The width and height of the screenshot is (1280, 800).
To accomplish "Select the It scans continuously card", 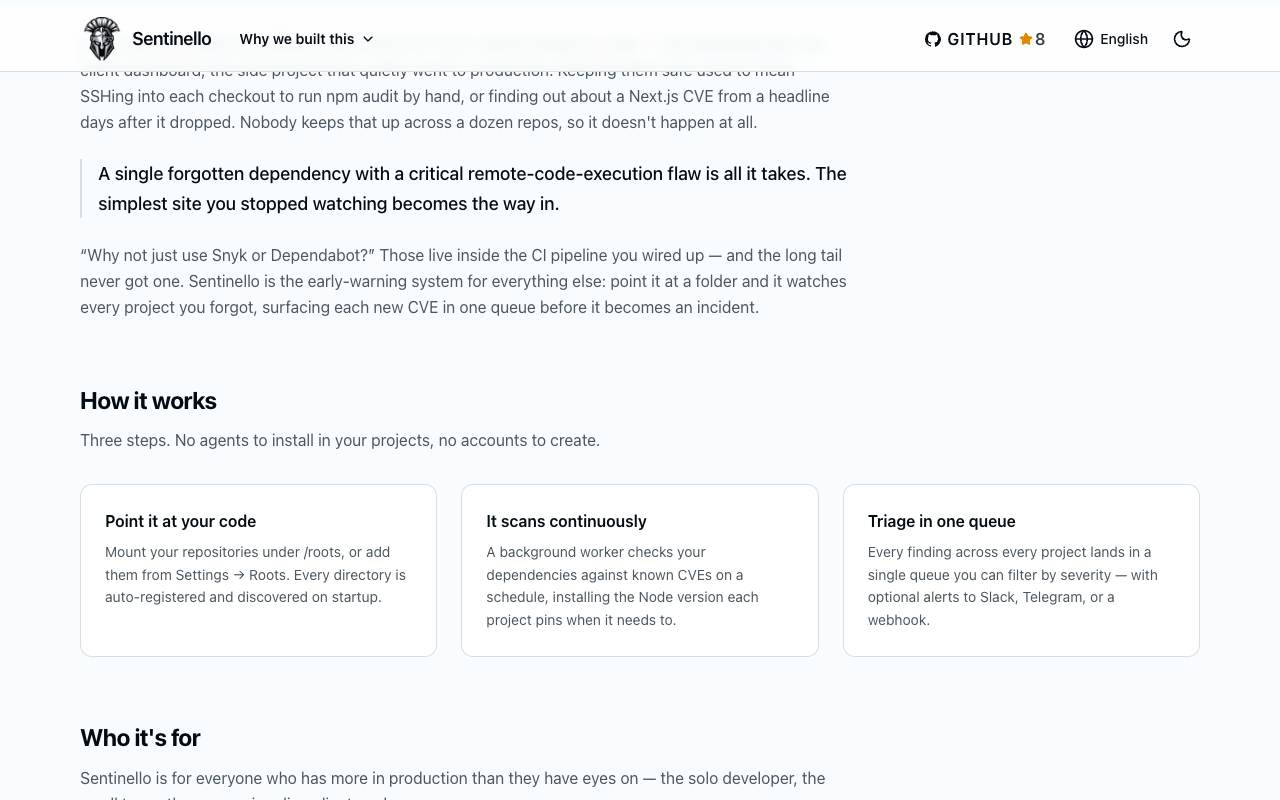I will pyautogui.click(x=640, y=570).
